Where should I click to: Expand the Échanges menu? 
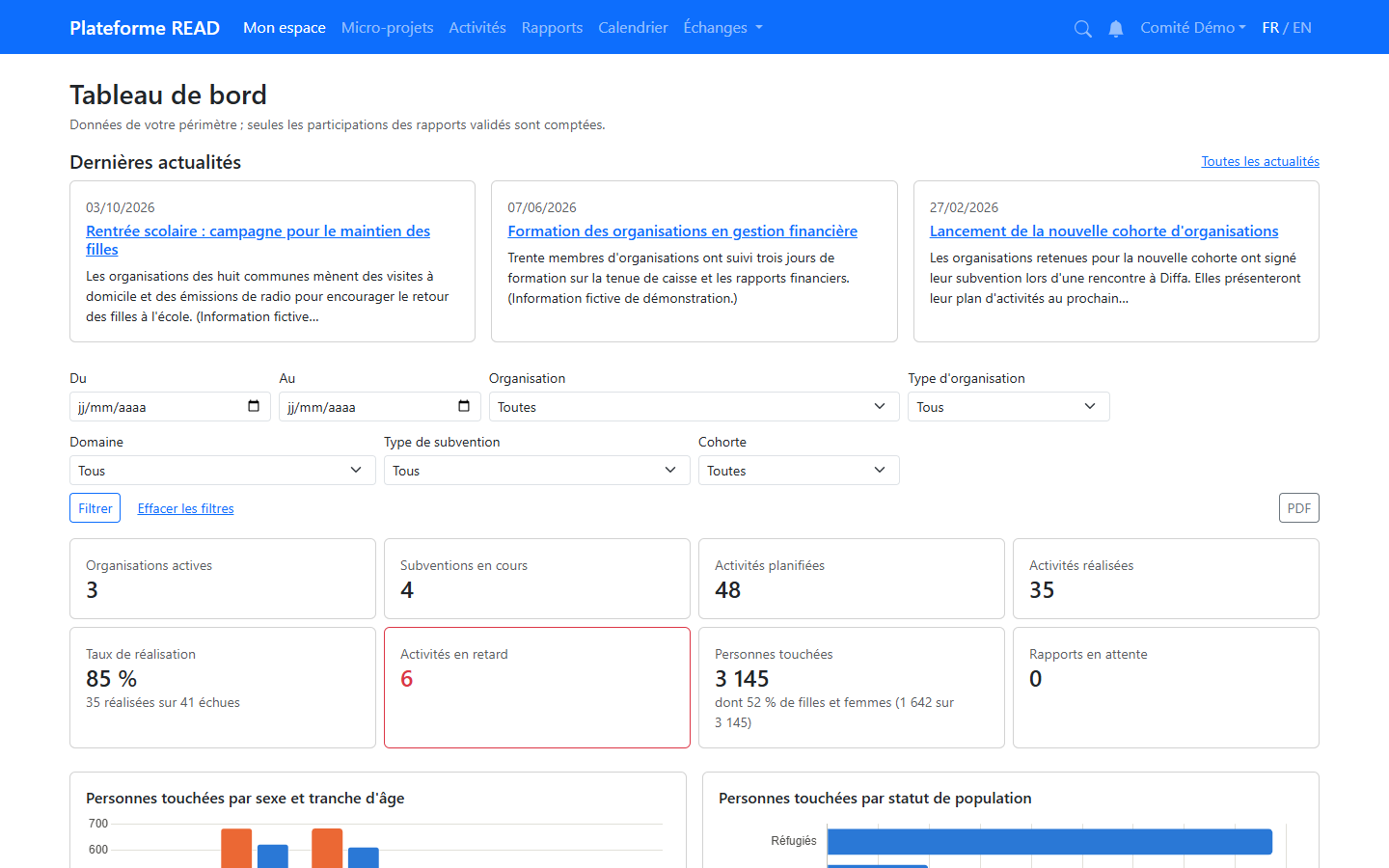[x=722, y=28]
